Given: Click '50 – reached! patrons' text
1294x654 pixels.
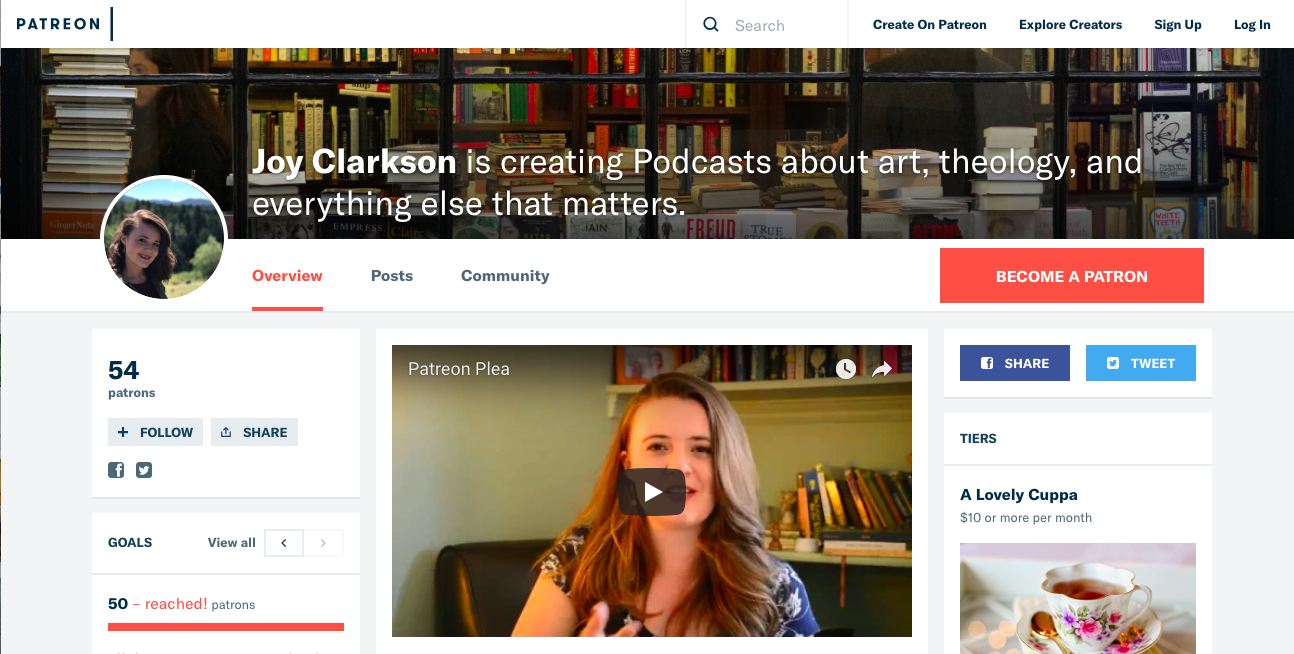Looking at the screenshot, I should pyautogui.click(x=181, y=604).
